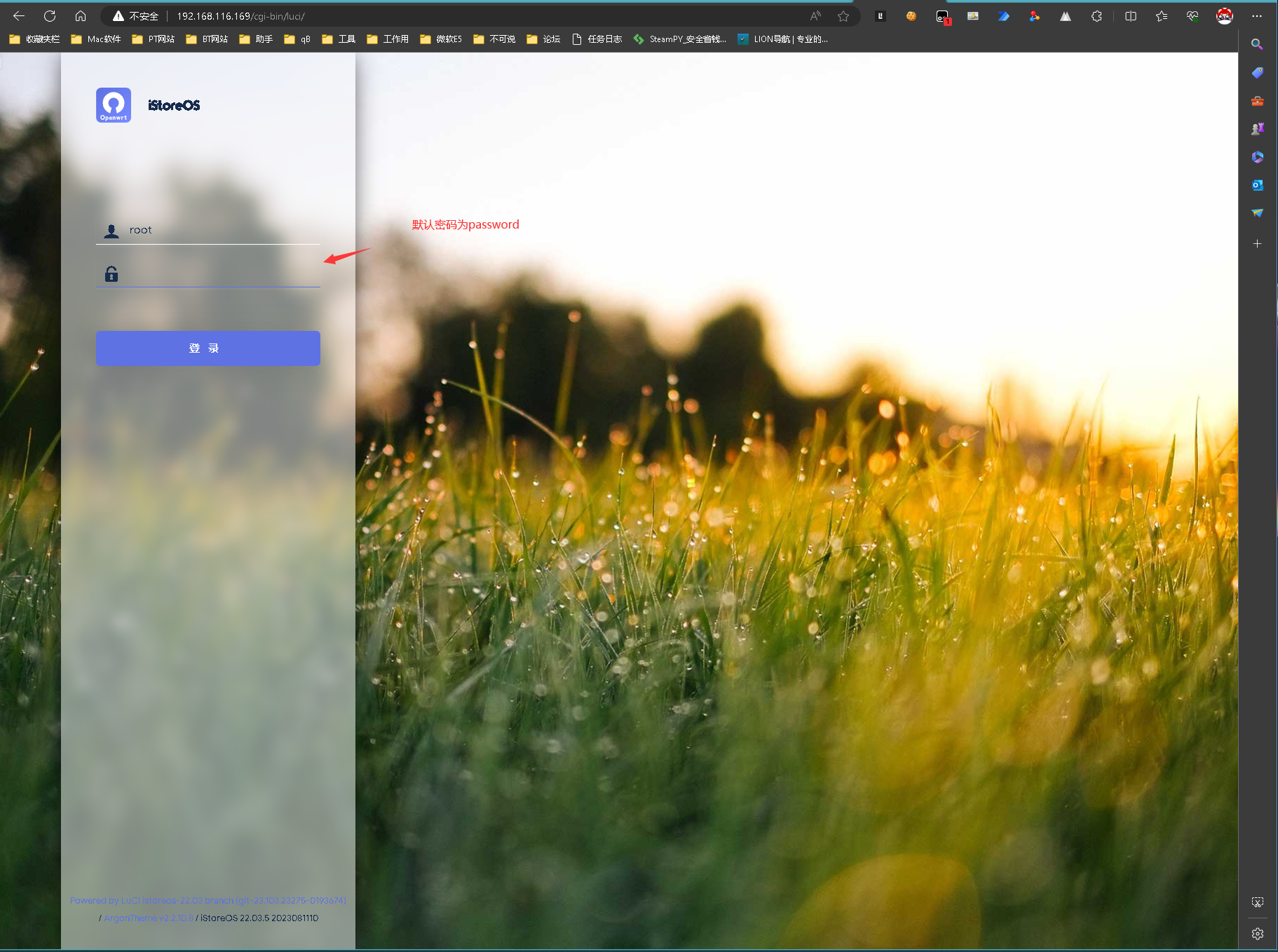Image resolution: width=1278 pixels, height=952 pixels.
Task: Open the 任务日志 bookmark
Action: tap(597, 39)
